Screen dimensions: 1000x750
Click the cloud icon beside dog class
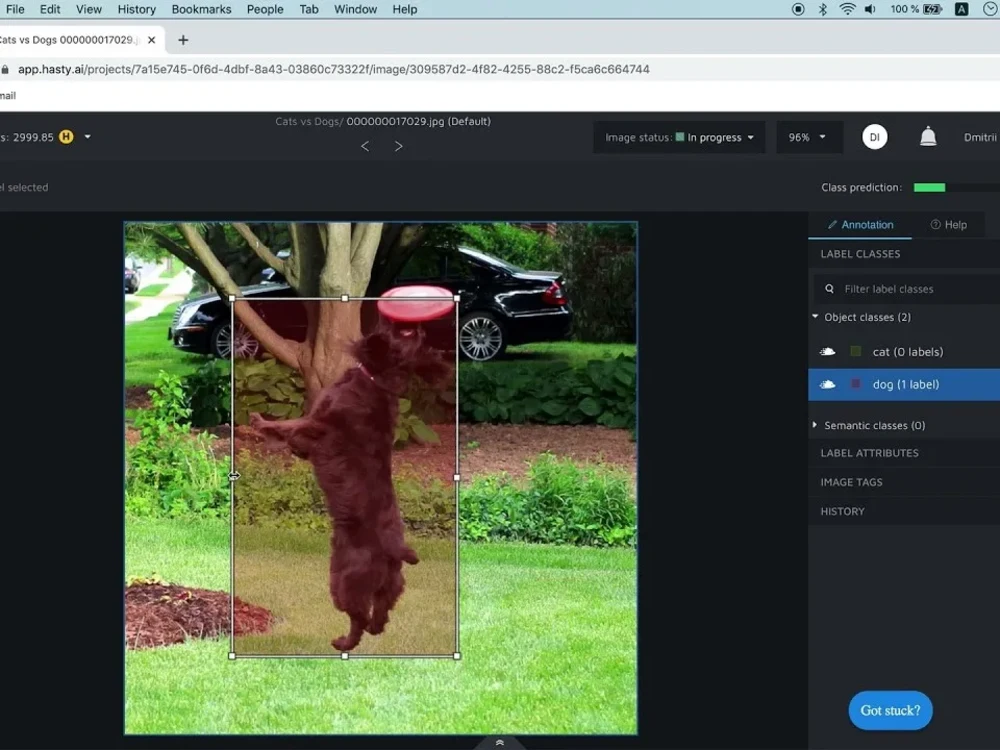[827, 385]
